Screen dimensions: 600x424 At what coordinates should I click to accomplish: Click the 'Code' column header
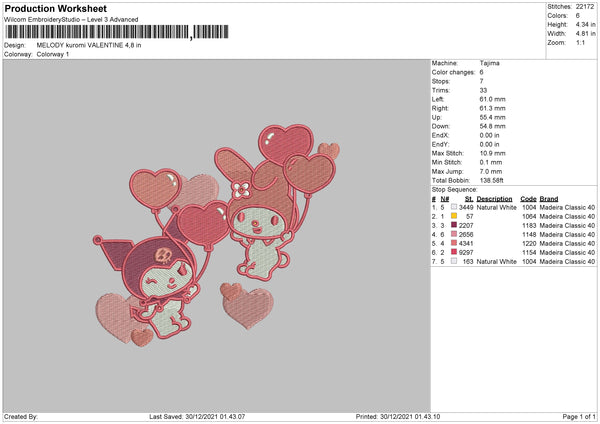click(x=528, y=199)
